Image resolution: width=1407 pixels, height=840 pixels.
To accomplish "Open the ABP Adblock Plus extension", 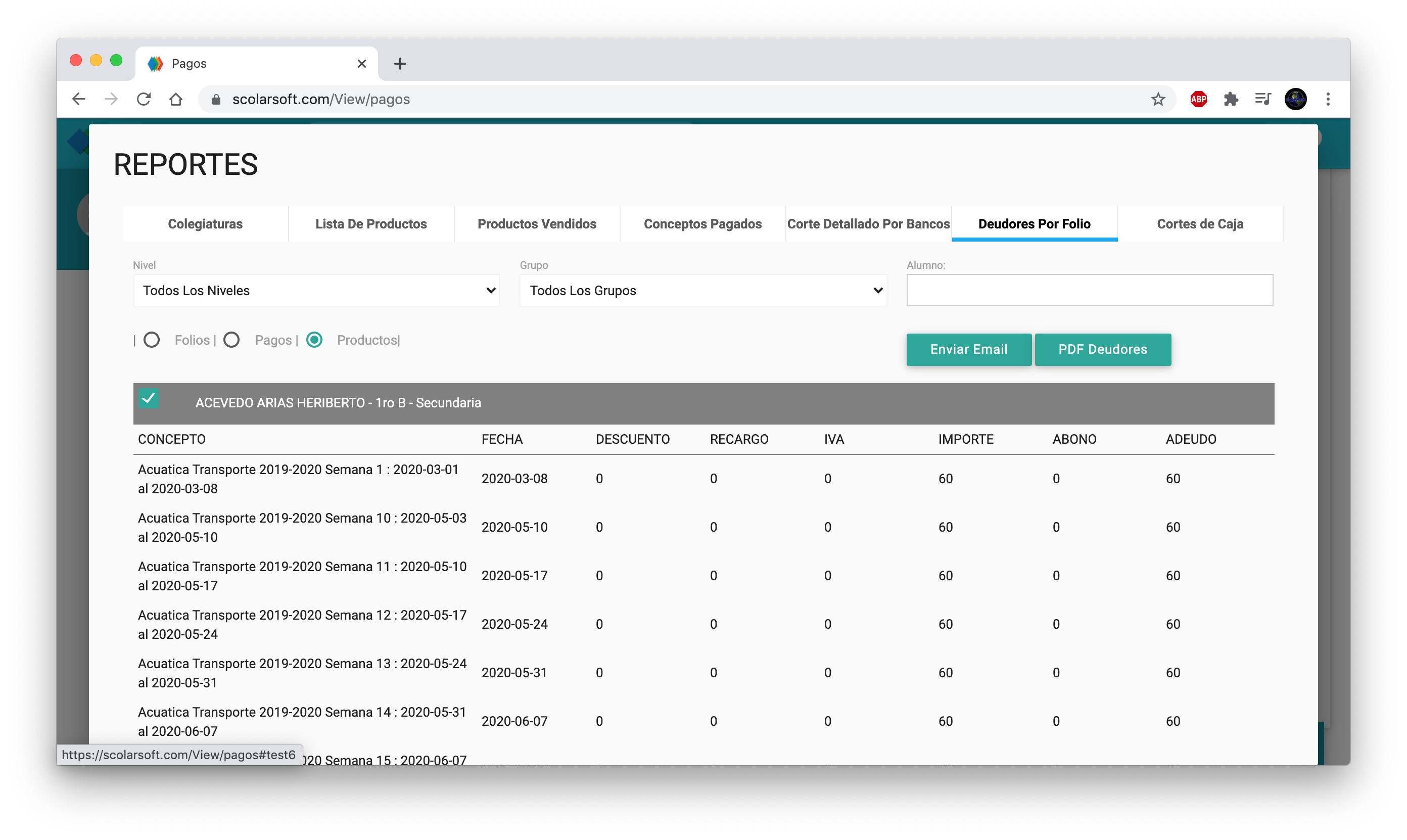I will click(x=1198, y=99).
